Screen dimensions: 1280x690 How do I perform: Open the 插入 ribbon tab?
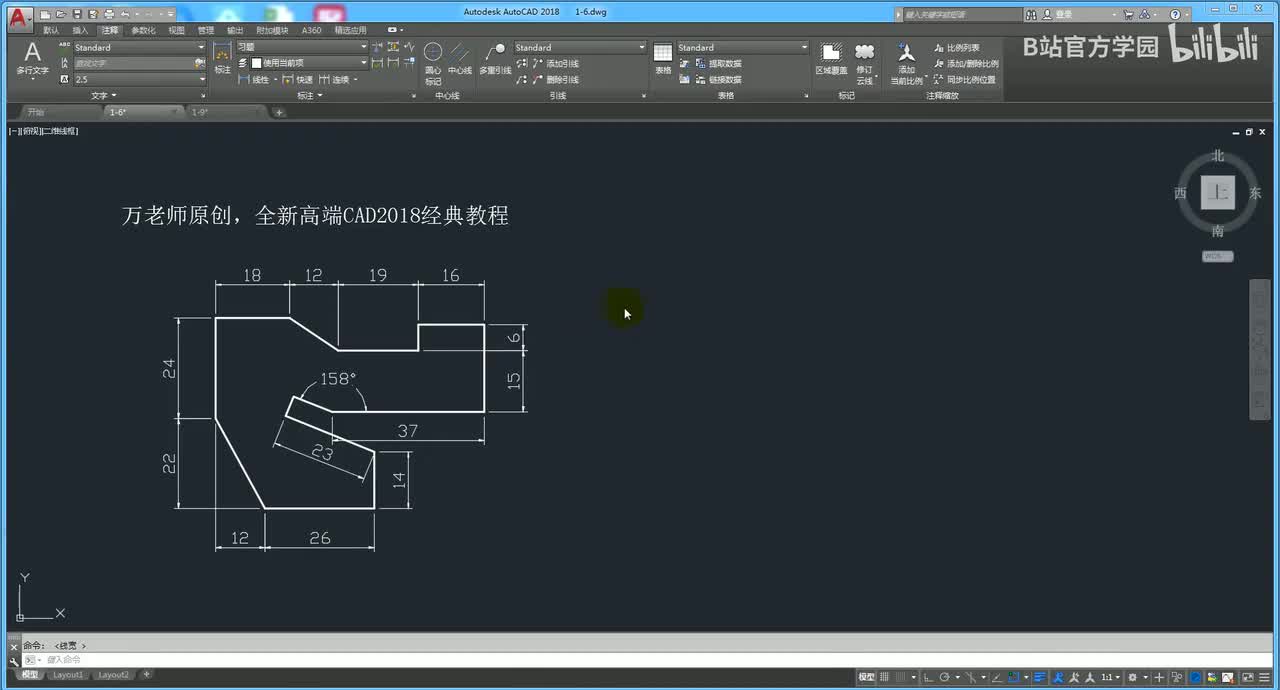pos(80,31)
